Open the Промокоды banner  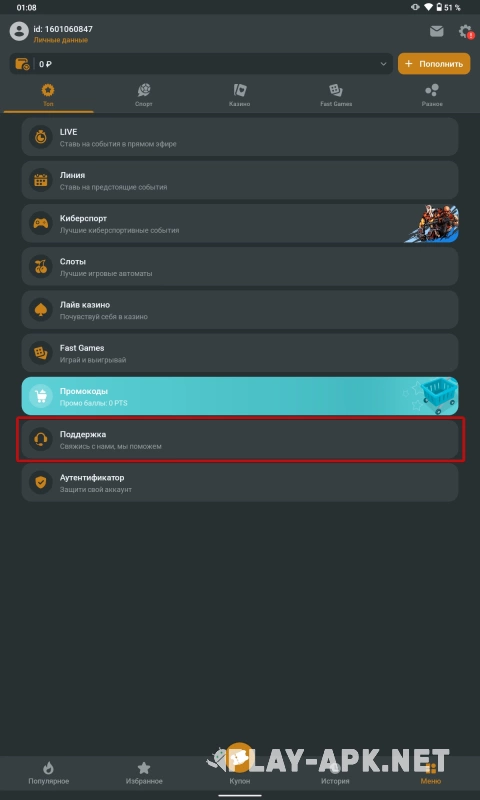click(x=240, y=396)
